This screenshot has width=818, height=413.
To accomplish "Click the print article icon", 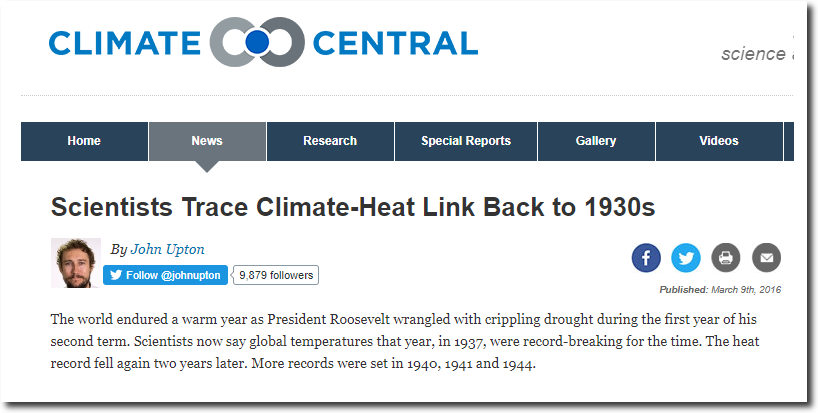I will point(726,258).
